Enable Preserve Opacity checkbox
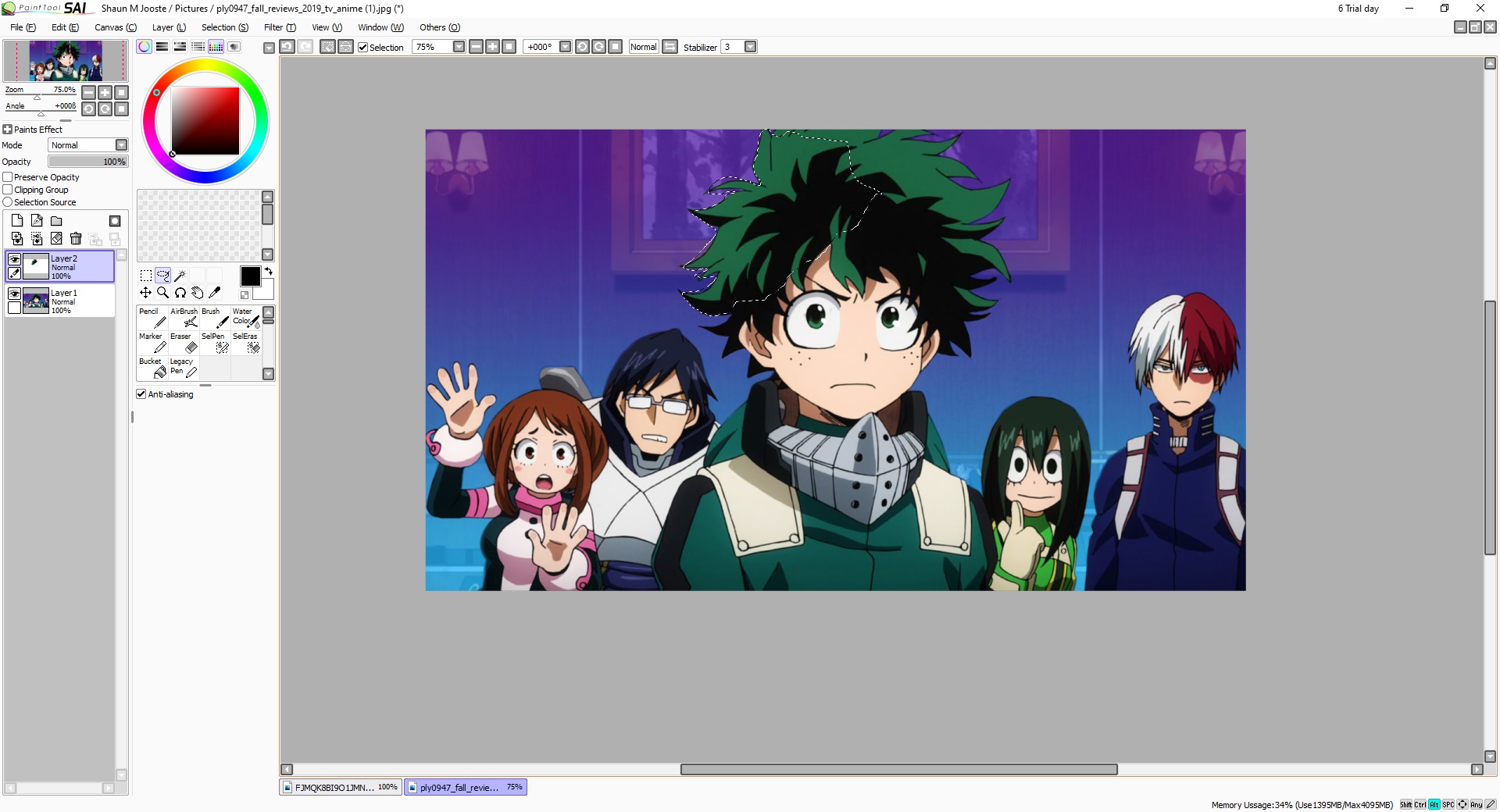This screenshot has height=812, width=1500. 8,177
